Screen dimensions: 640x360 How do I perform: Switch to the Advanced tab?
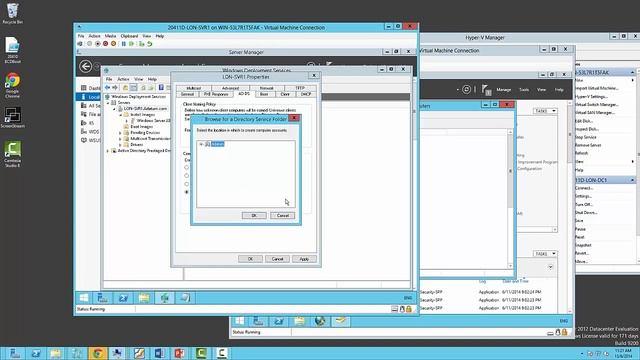point(230,88)
